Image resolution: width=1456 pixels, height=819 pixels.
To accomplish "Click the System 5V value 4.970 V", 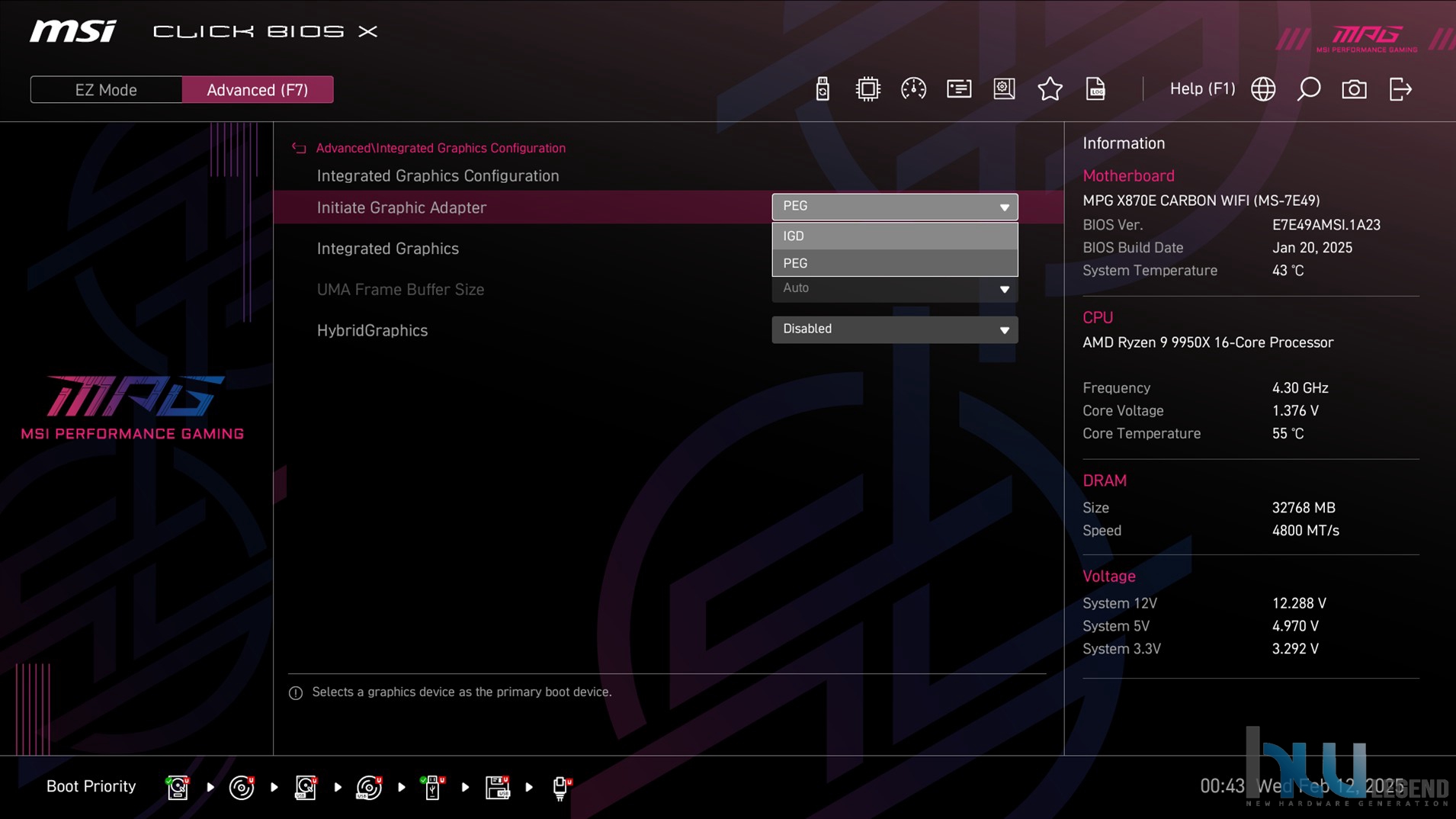I will click(x=1295, y=626).
